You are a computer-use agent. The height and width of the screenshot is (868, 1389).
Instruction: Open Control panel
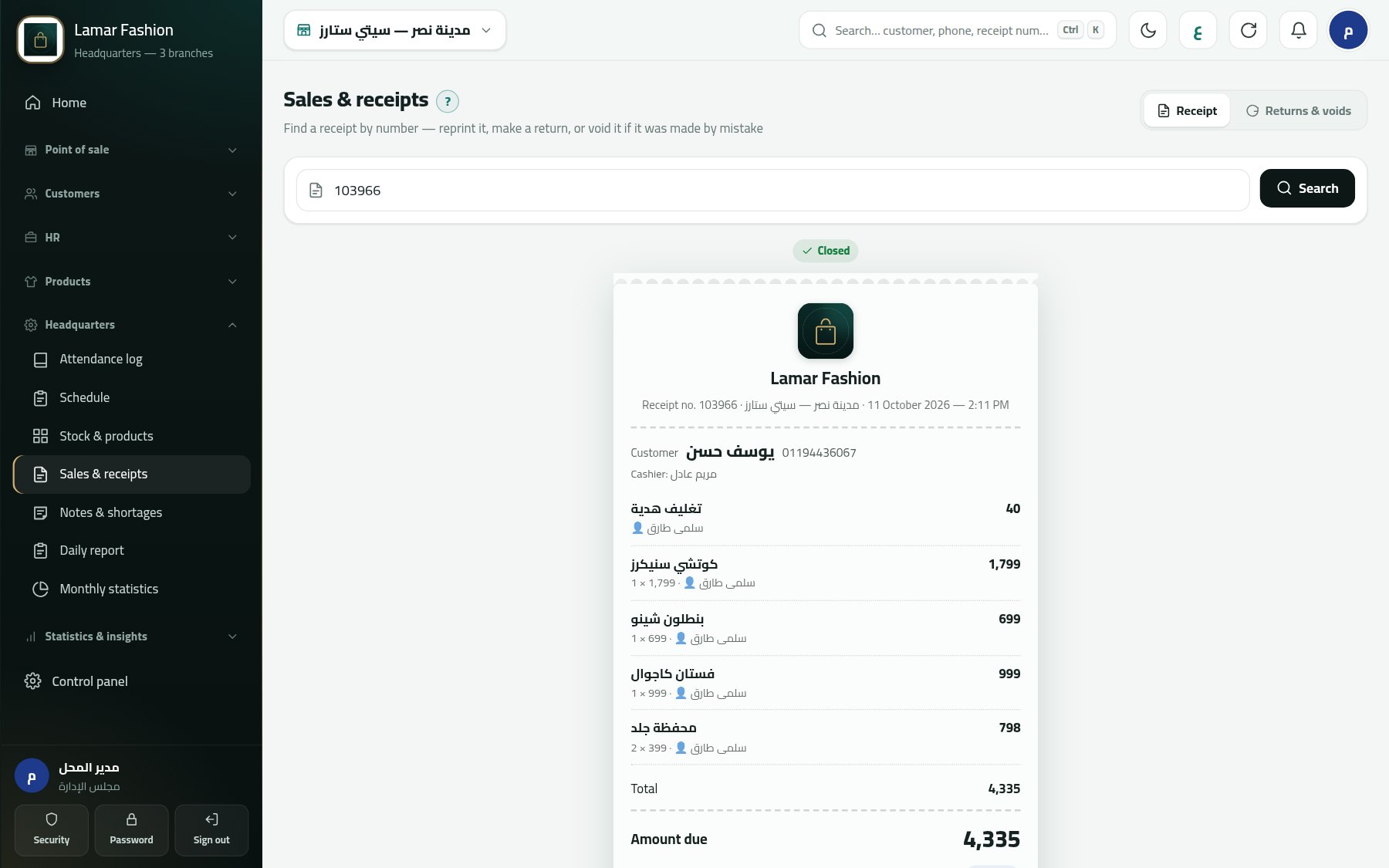(x=131, y=681)
